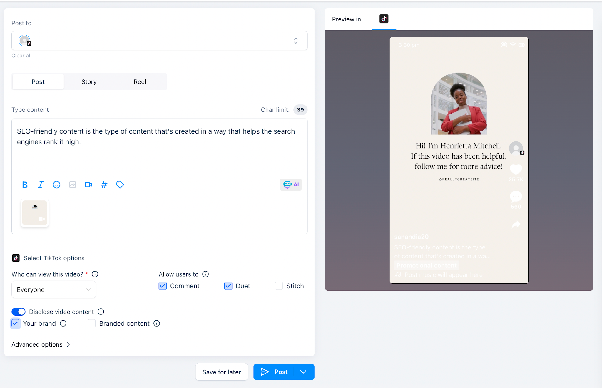Open the tag label icon in the toolbar
Screen dimensions: 602x388
pos(120,185)
